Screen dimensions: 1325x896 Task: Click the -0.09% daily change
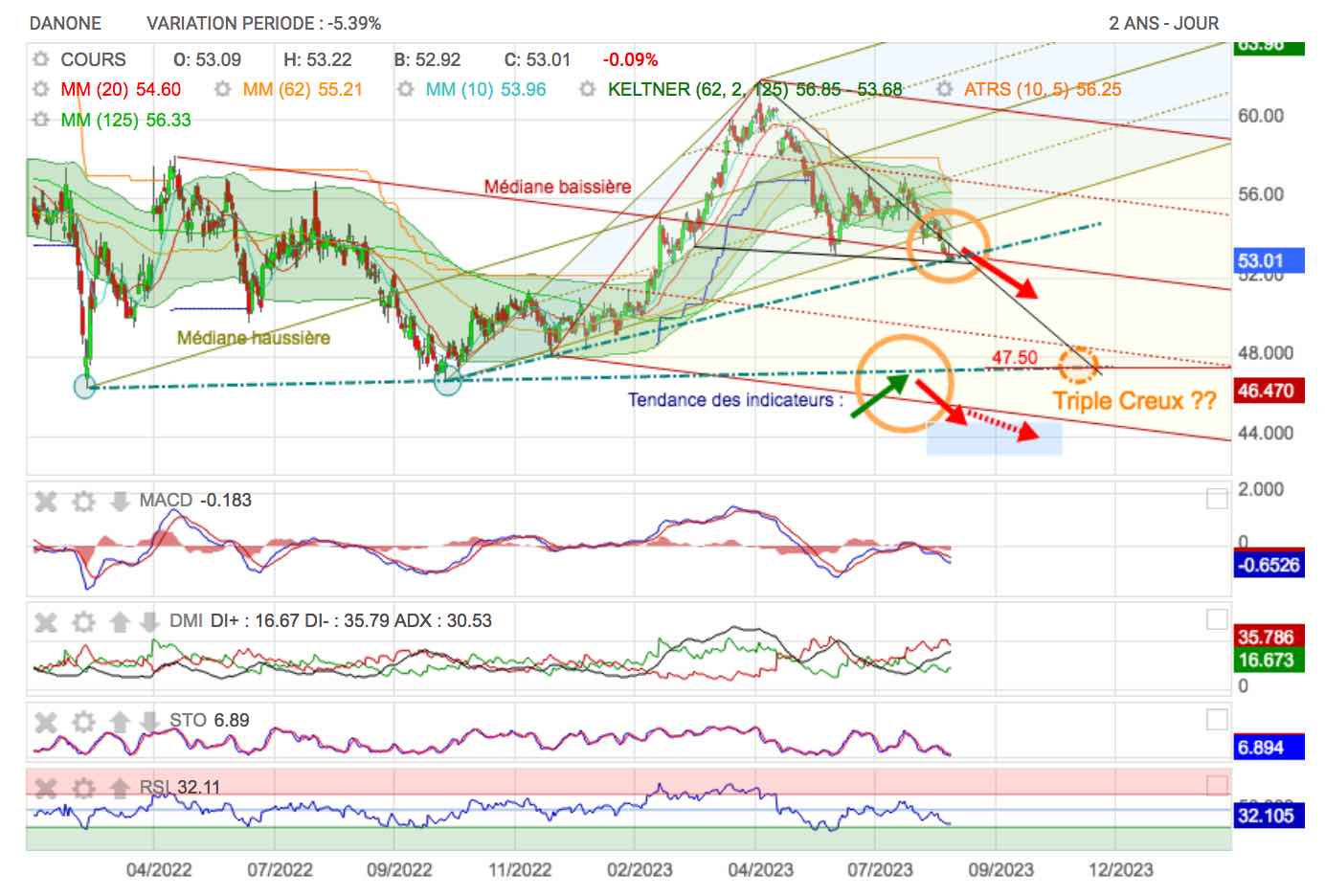coord(630,59)
